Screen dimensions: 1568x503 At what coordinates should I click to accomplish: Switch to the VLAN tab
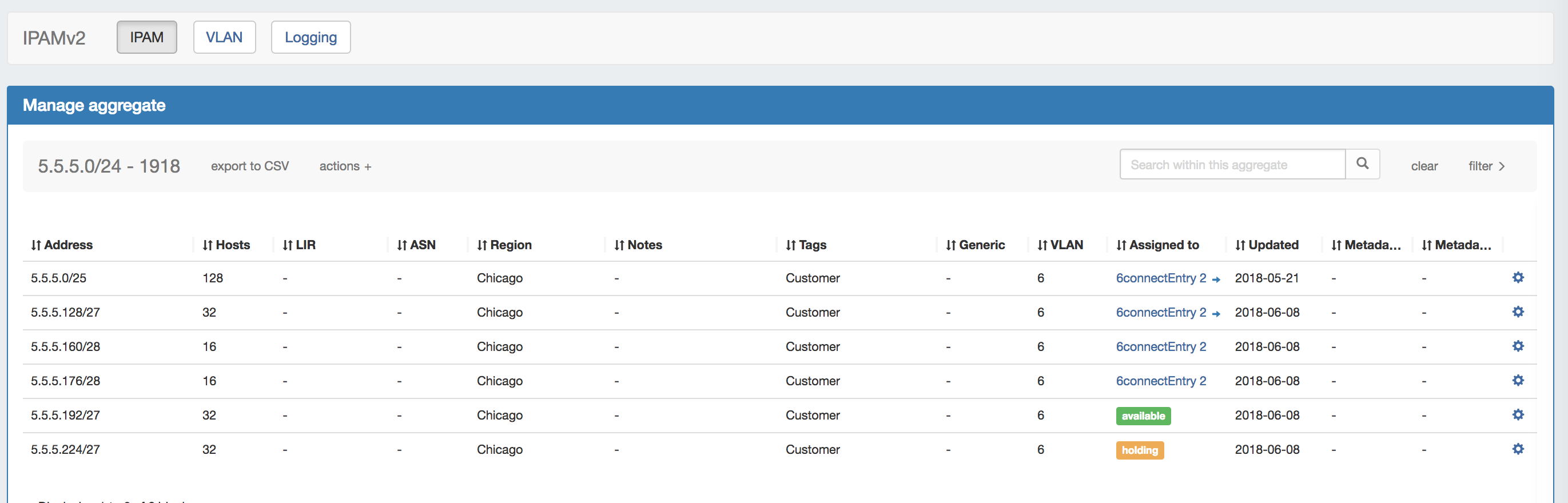[224, 37]
